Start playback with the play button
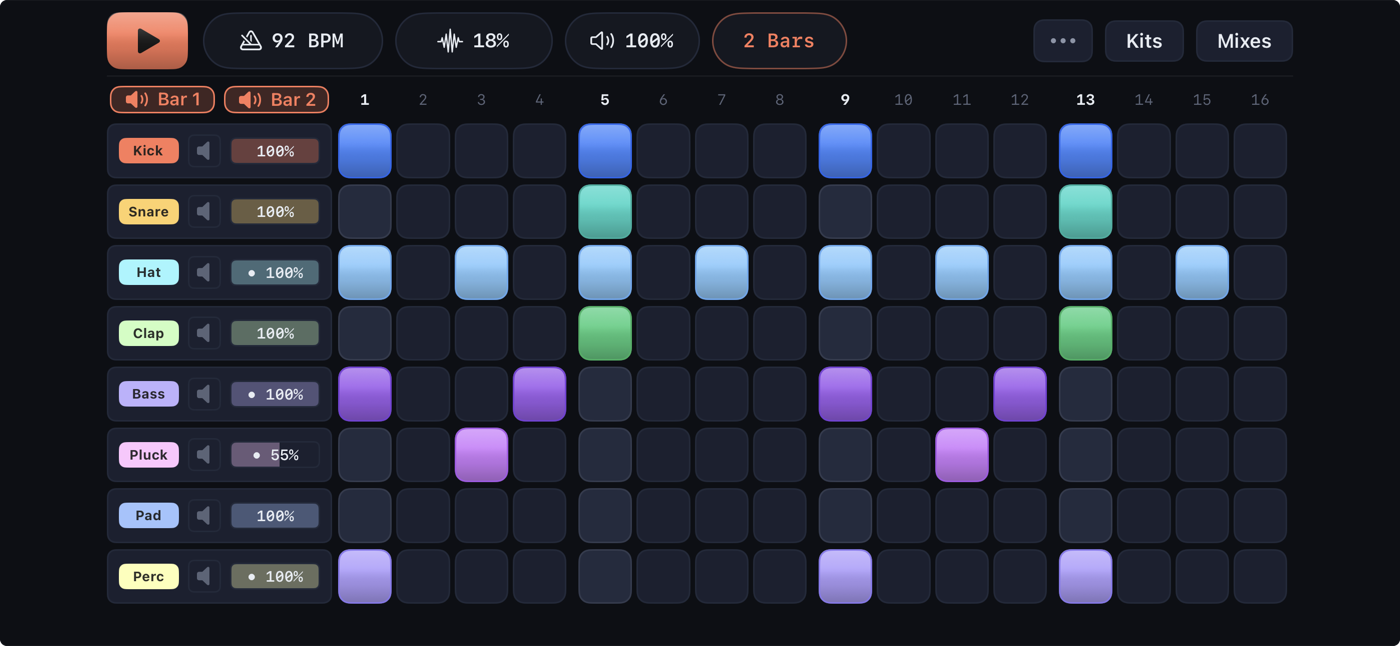 coord(147,41)
